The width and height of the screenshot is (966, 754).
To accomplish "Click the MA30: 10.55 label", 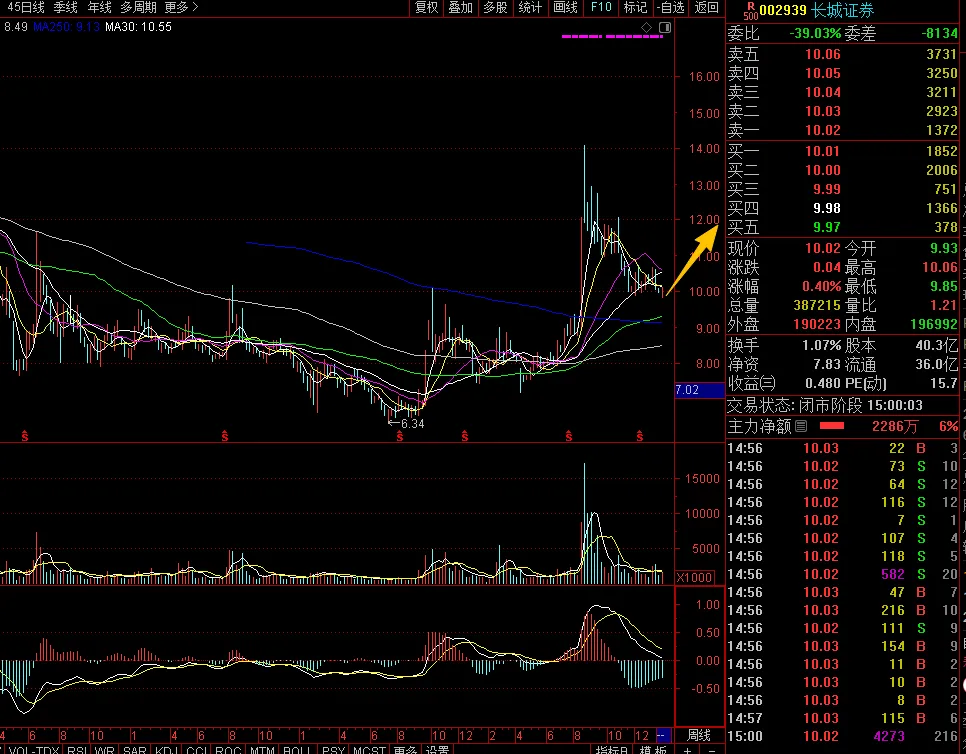I will [139, 27].
